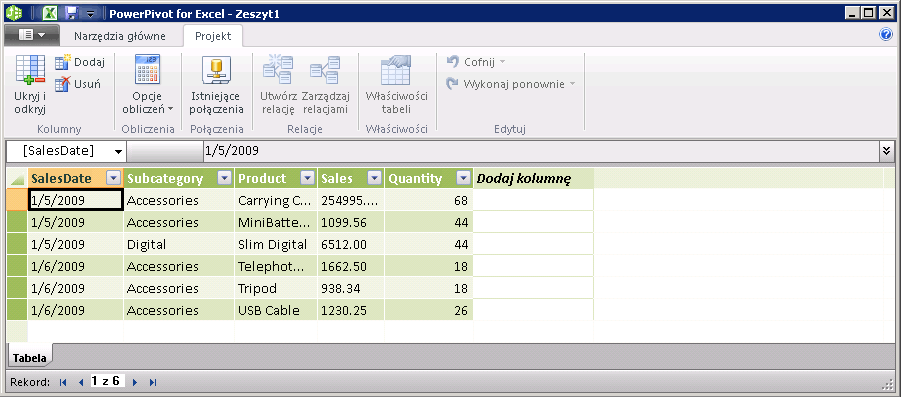Go to the first record

(x=63, y=382)
